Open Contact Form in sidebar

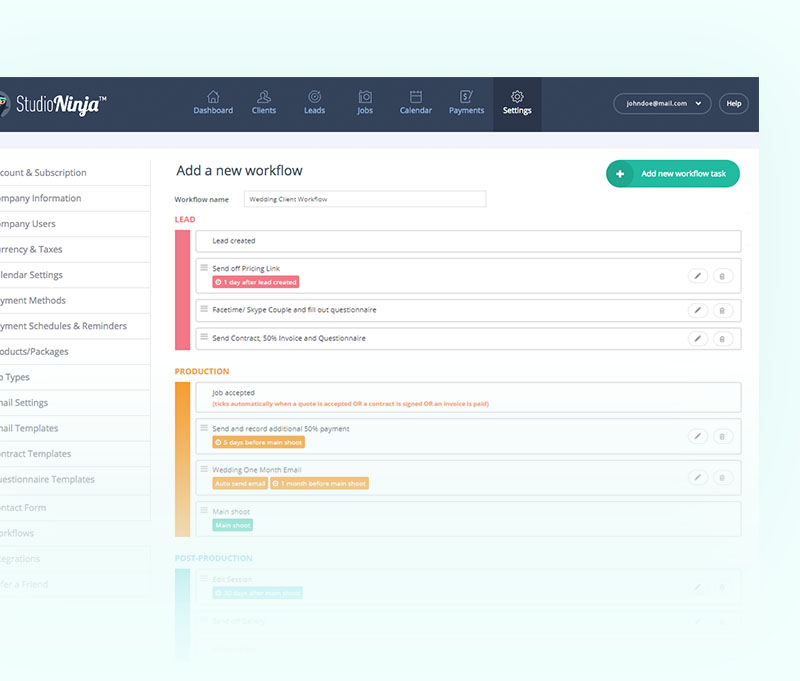(x=75, y=508)
